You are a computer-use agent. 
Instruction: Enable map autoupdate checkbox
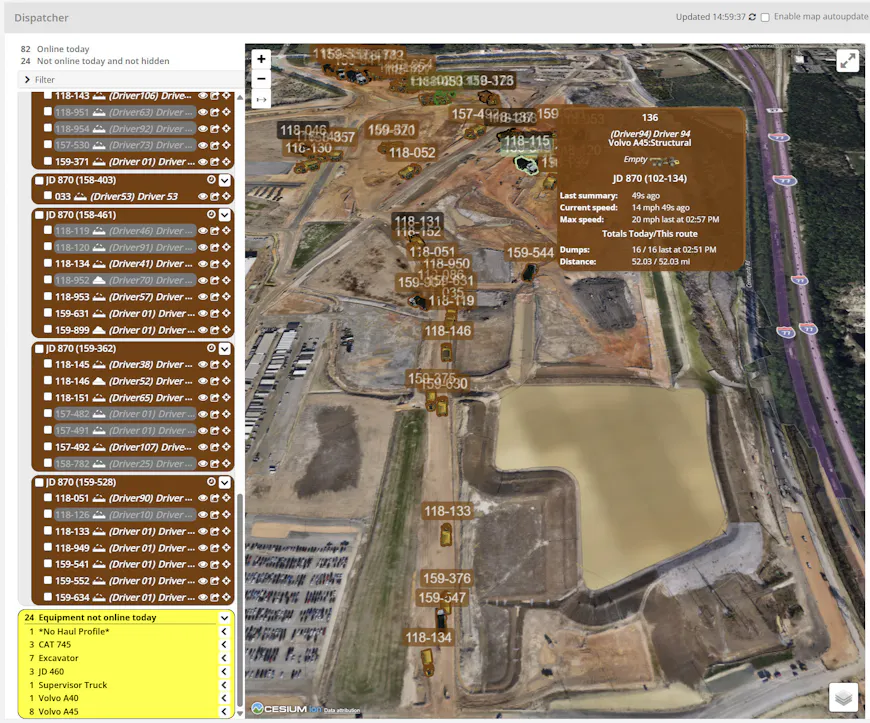click(x=765, y=17)
